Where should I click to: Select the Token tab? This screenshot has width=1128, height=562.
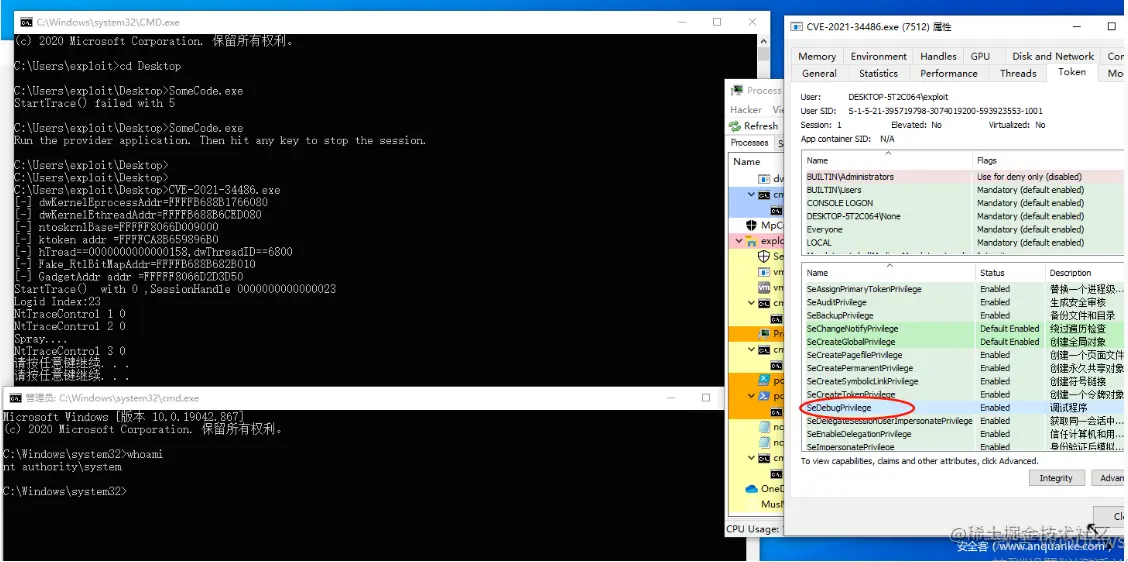tap(1071, 72)
